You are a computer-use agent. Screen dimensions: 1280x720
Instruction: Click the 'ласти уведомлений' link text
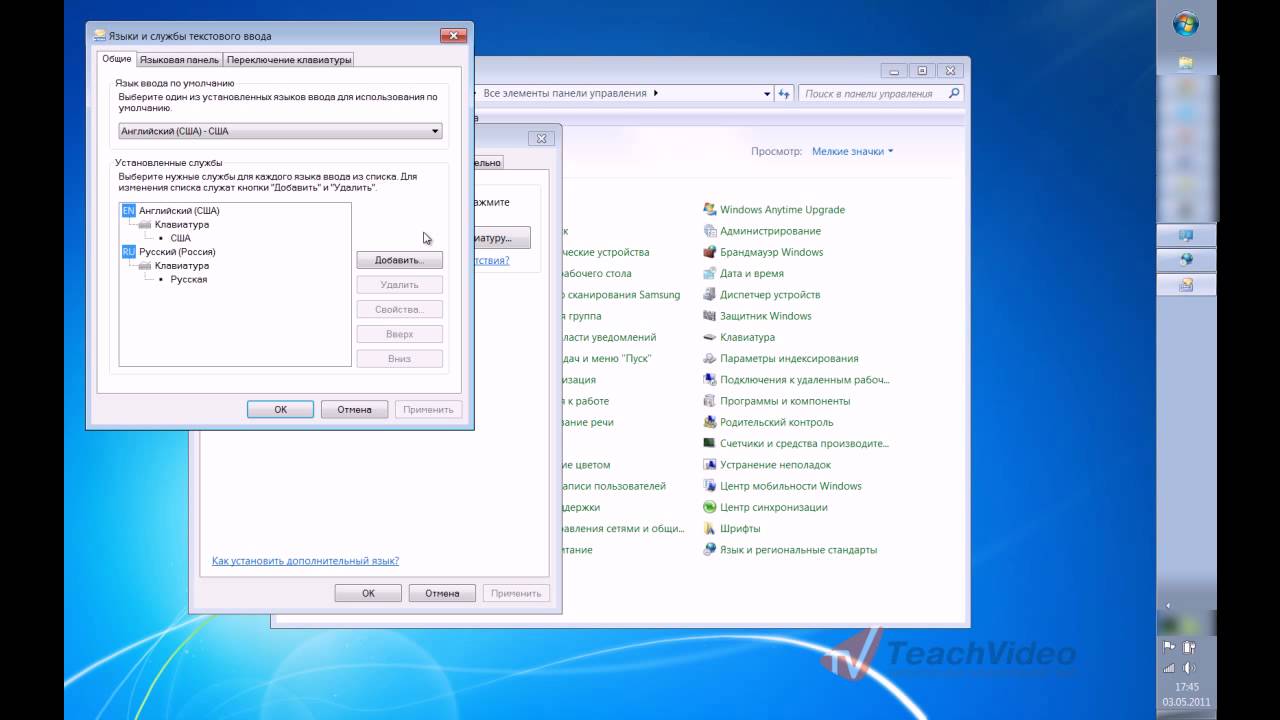click(x=610, y=337)
